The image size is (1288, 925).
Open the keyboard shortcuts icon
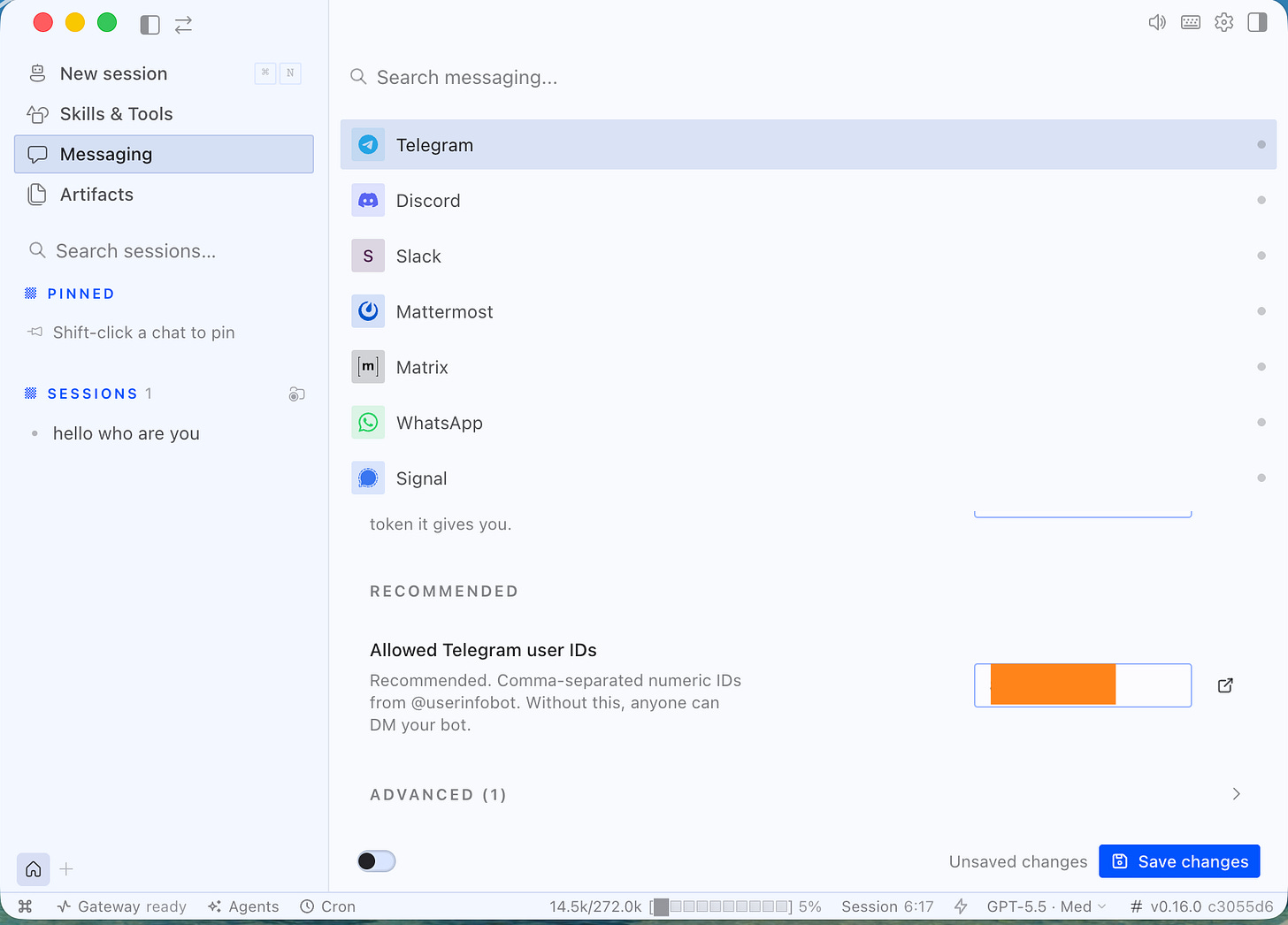[1191, 22]
